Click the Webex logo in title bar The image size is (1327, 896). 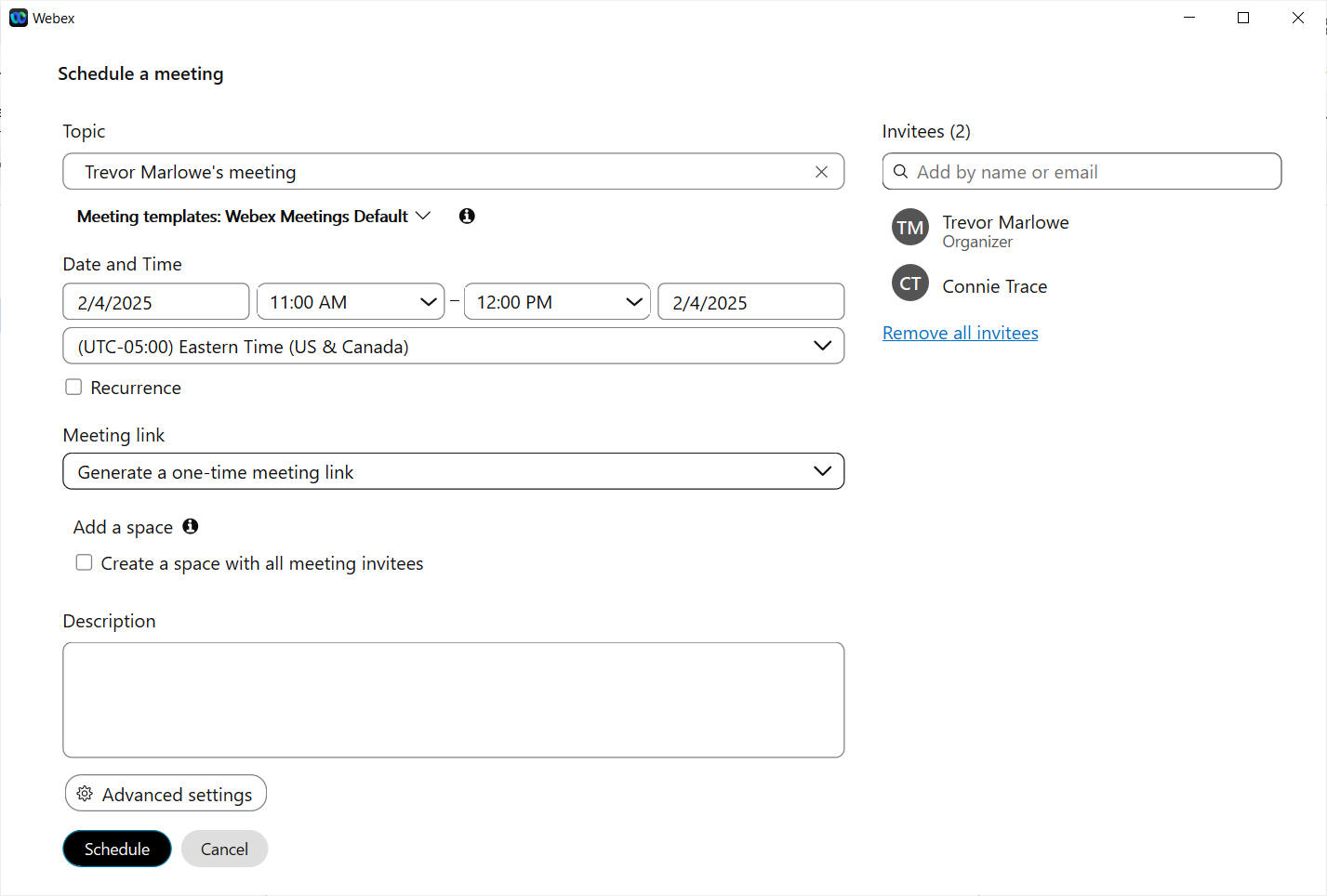point(19,18)
